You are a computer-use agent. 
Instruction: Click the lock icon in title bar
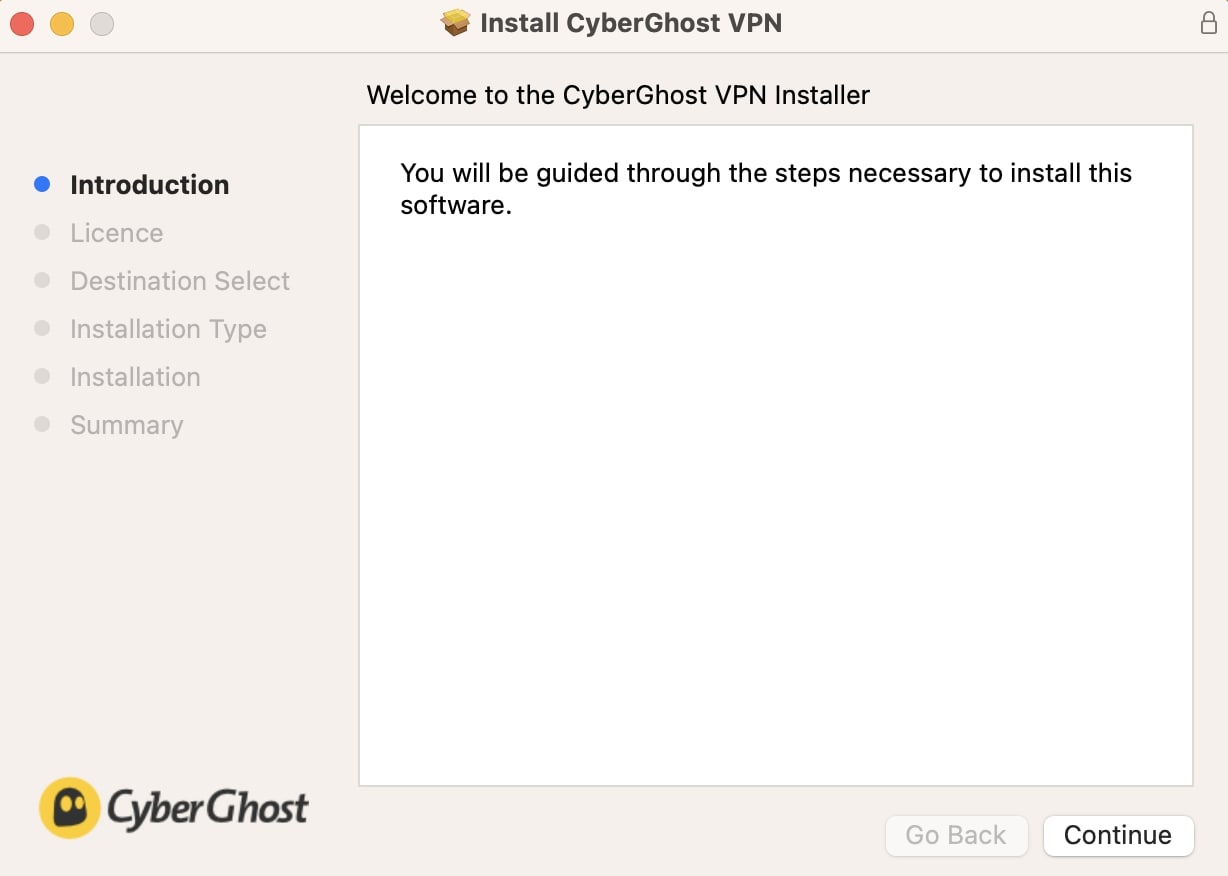tap(1208, 23)
